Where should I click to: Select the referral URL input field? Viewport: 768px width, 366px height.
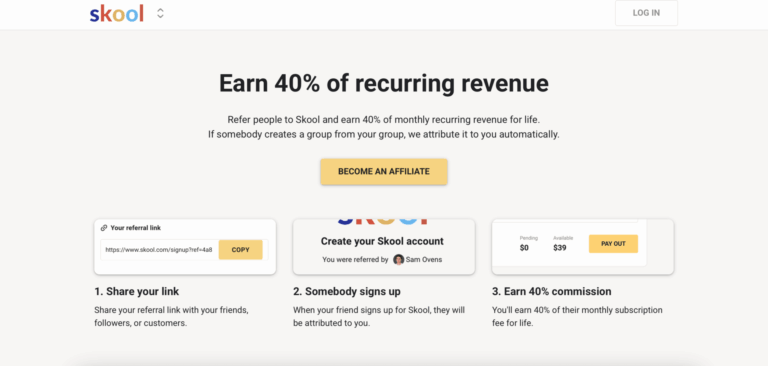click(160, 250)
